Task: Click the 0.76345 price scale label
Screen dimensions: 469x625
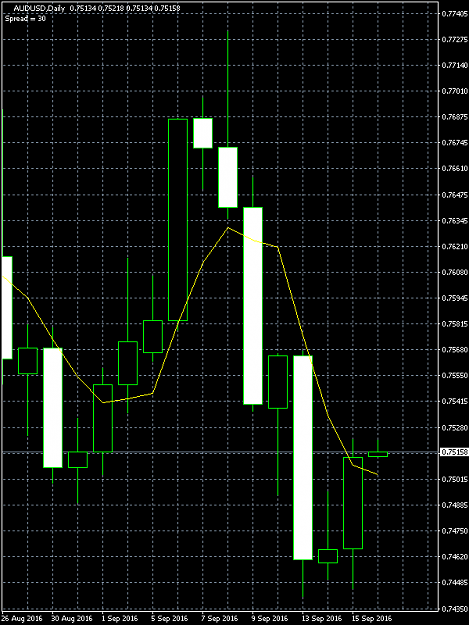Action: [x=455, y=220]
